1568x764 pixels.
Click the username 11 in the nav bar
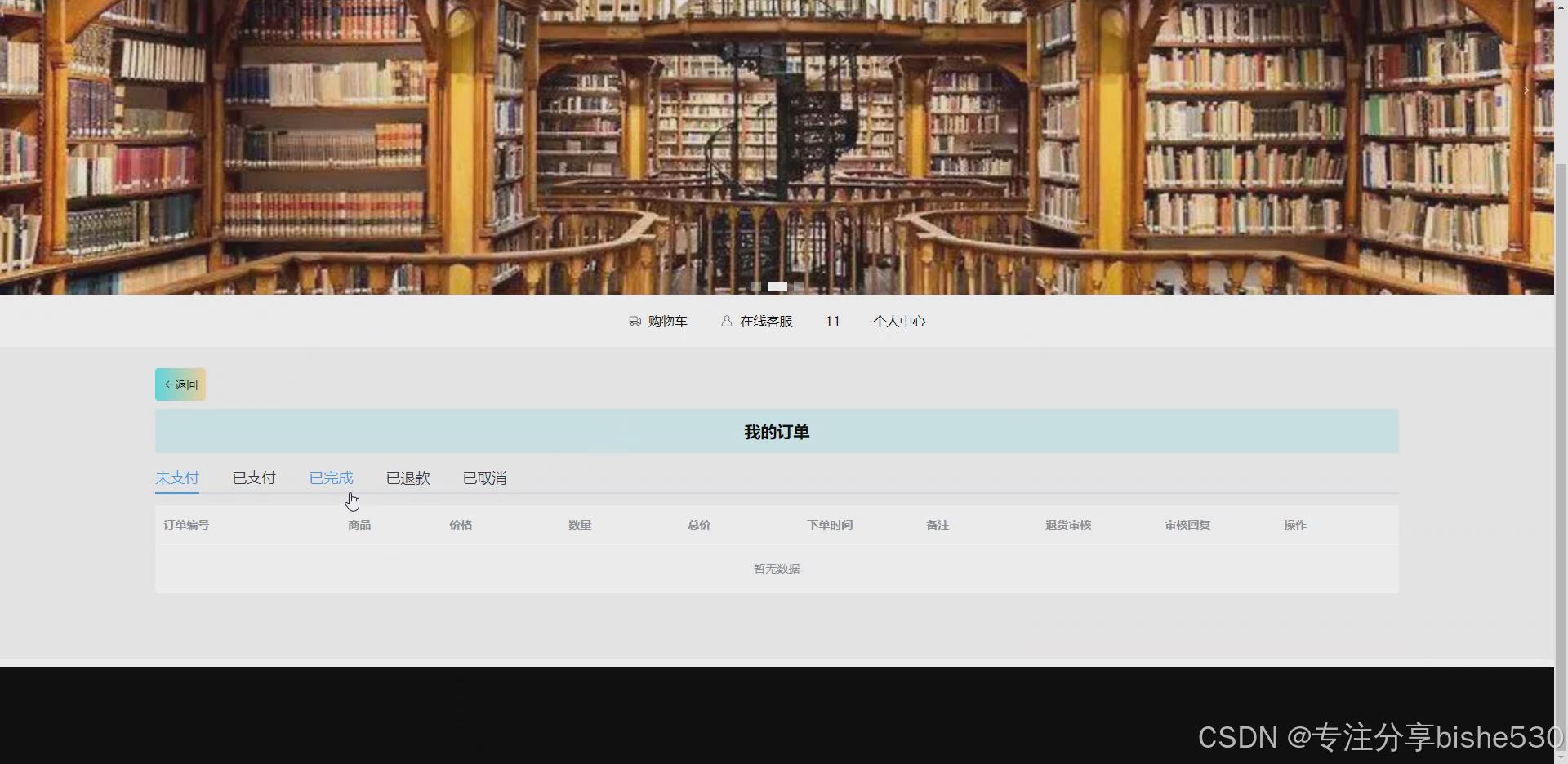(x=832, y=322)
